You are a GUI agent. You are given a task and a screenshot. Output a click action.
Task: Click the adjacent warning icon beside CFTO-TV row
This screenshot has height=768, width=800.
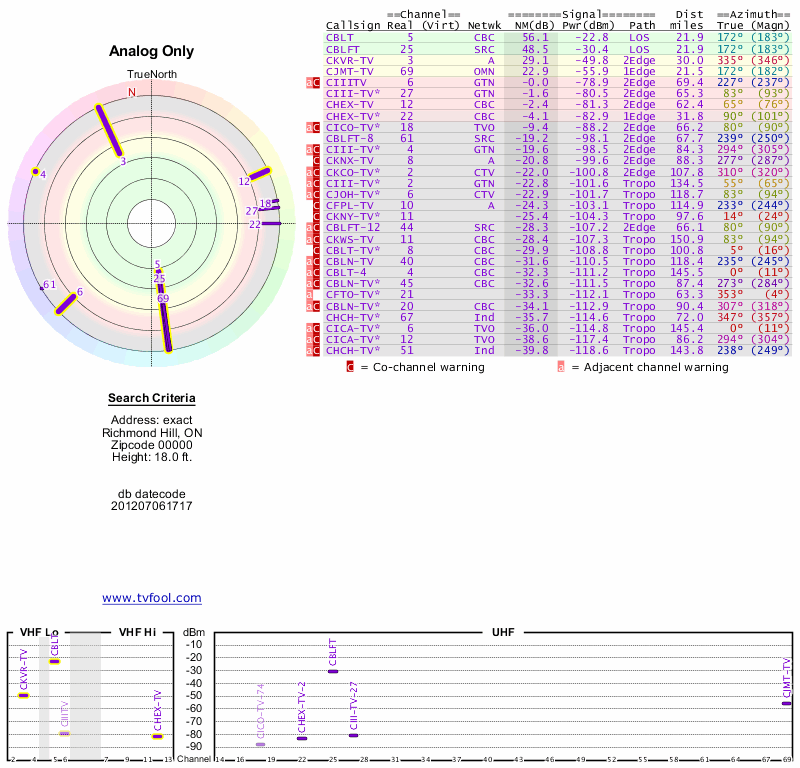click(x=310, y=294)
